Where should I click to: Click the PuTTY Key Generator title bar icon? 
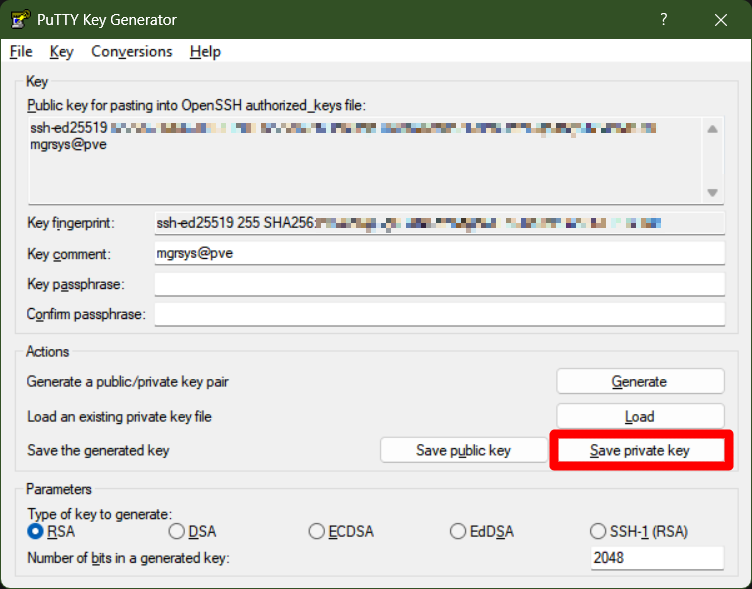tap(20, 20)
